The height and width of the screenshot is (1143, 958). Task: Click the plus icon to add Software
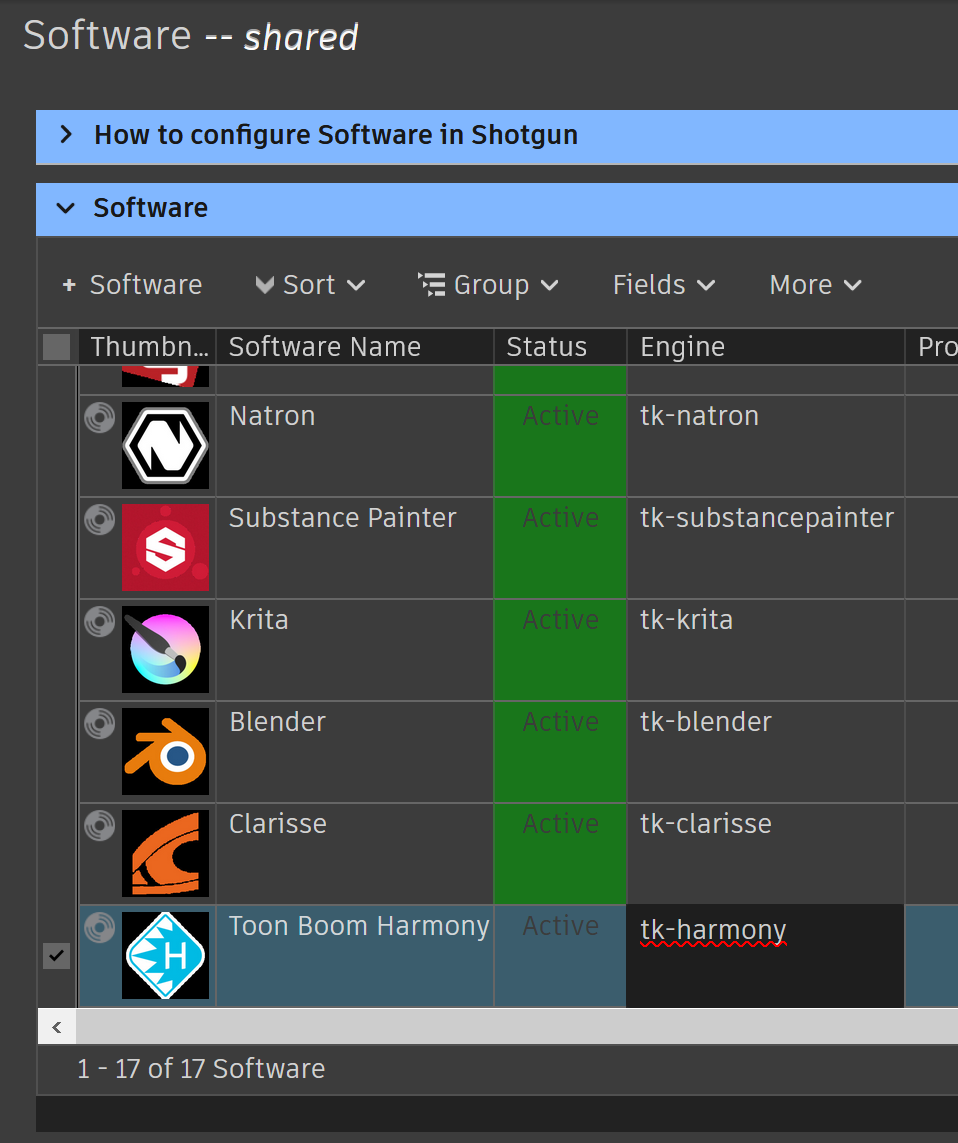coord(69,285)
